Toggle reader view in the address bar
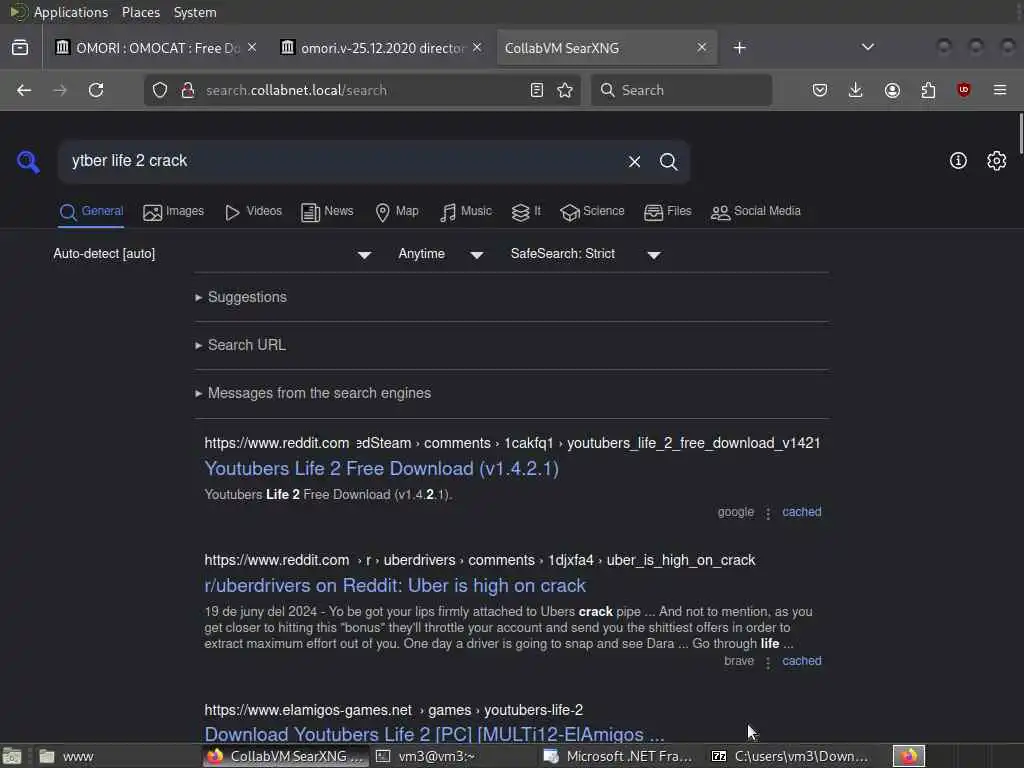Image resolution: width=1024 pixels, height=768 pixels. pos(537,90)
